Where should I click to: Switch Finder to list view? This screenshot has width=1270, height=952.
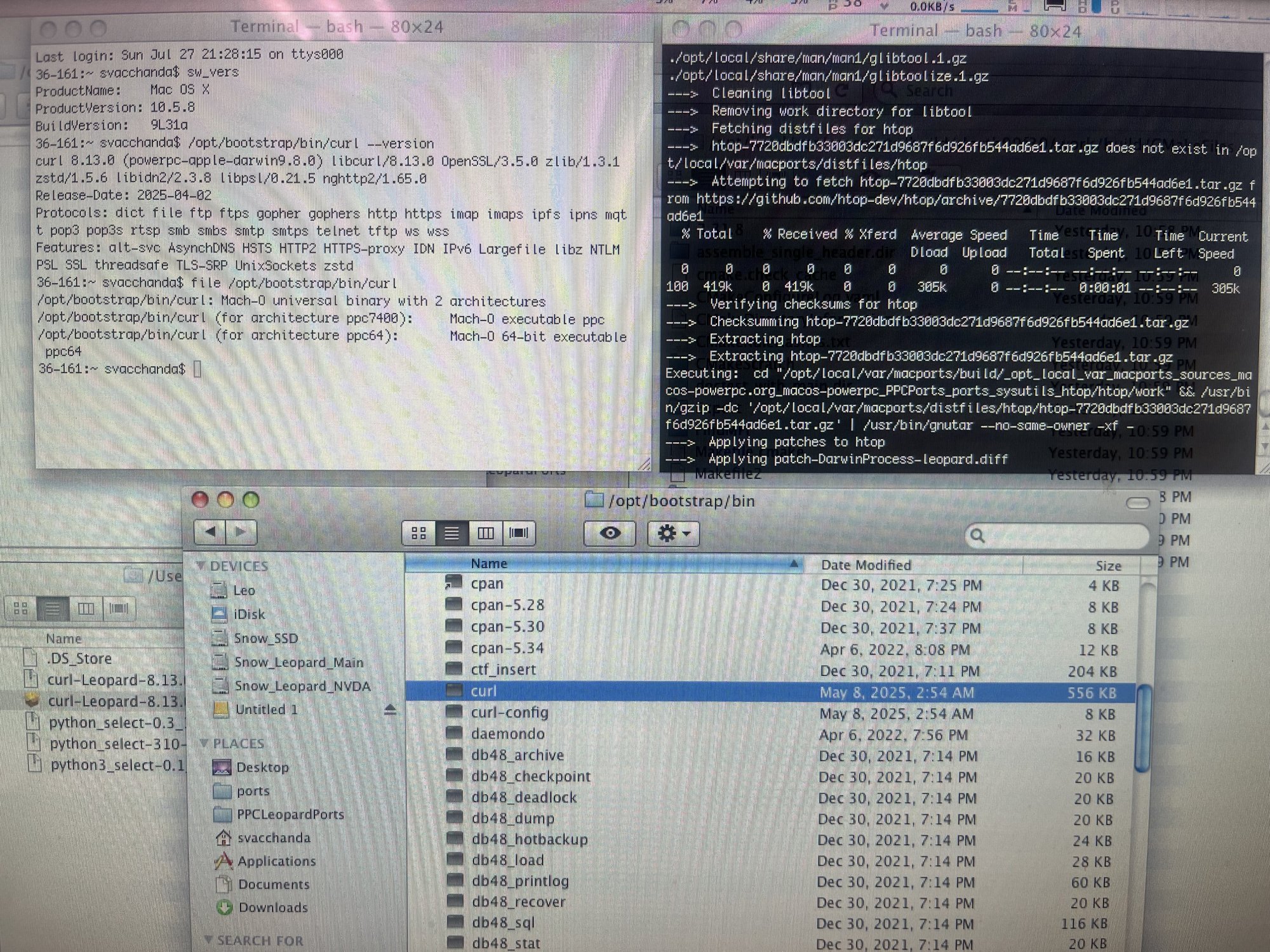coord(451,533)
